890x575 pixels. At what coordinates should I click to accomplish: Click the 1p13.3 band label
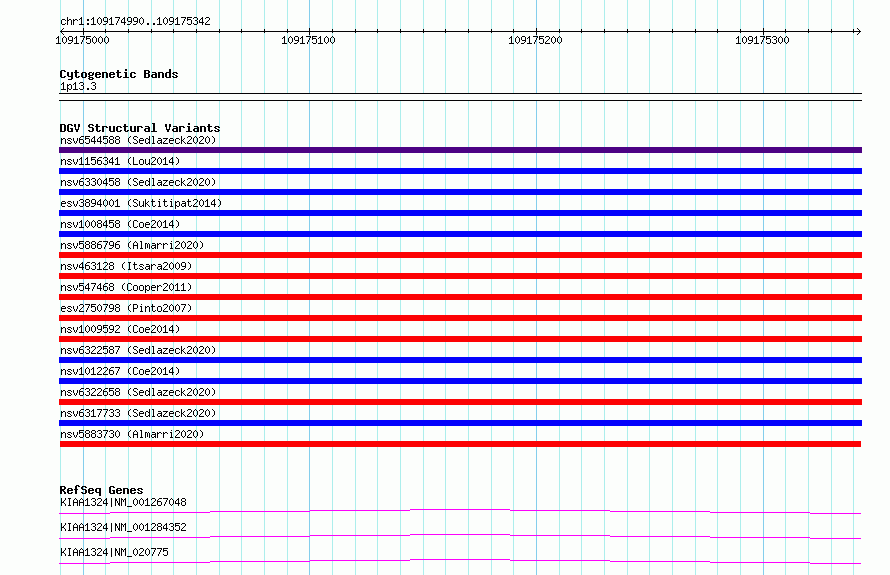click(78, 86)
